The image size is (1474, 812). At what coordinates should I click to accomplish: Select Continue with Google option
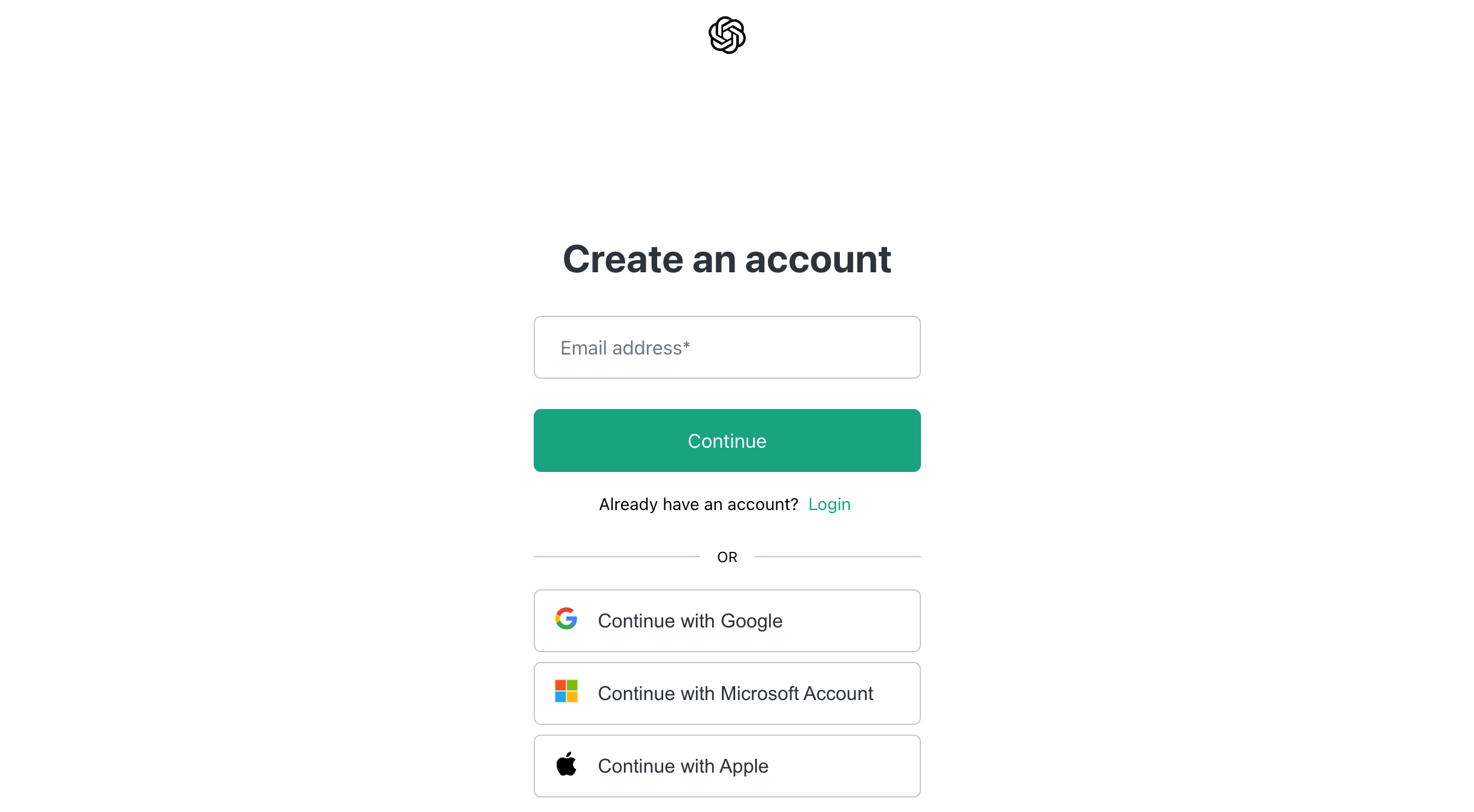tap(727, 620)
